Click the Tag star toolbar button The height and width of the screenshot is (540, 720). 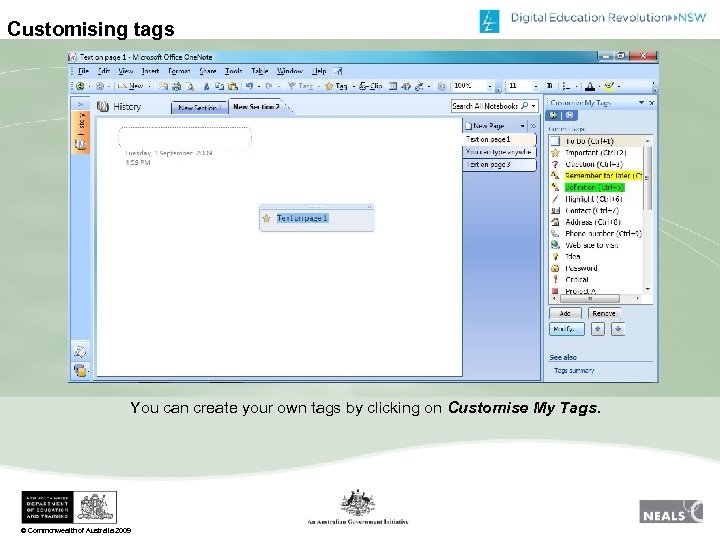pos(337,86)
